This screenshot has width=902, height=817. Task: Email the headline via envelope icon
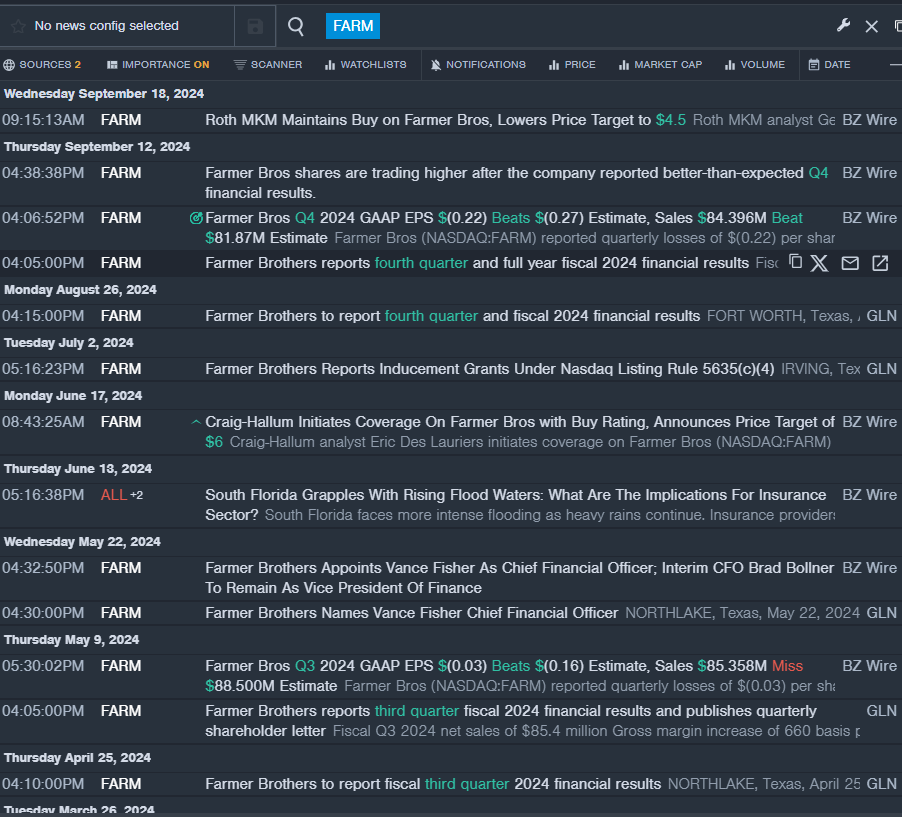click(849, 263)
